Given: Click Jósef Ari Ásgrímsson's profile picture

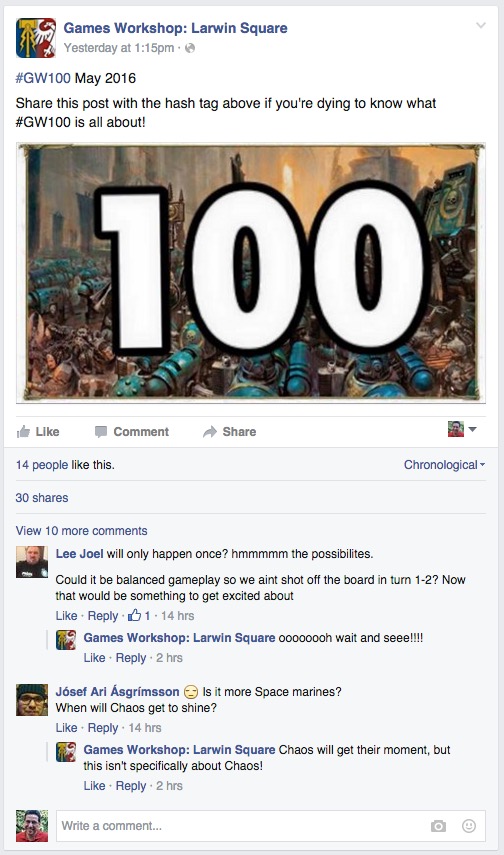Looking at the screenshot, I should point(32,700).
